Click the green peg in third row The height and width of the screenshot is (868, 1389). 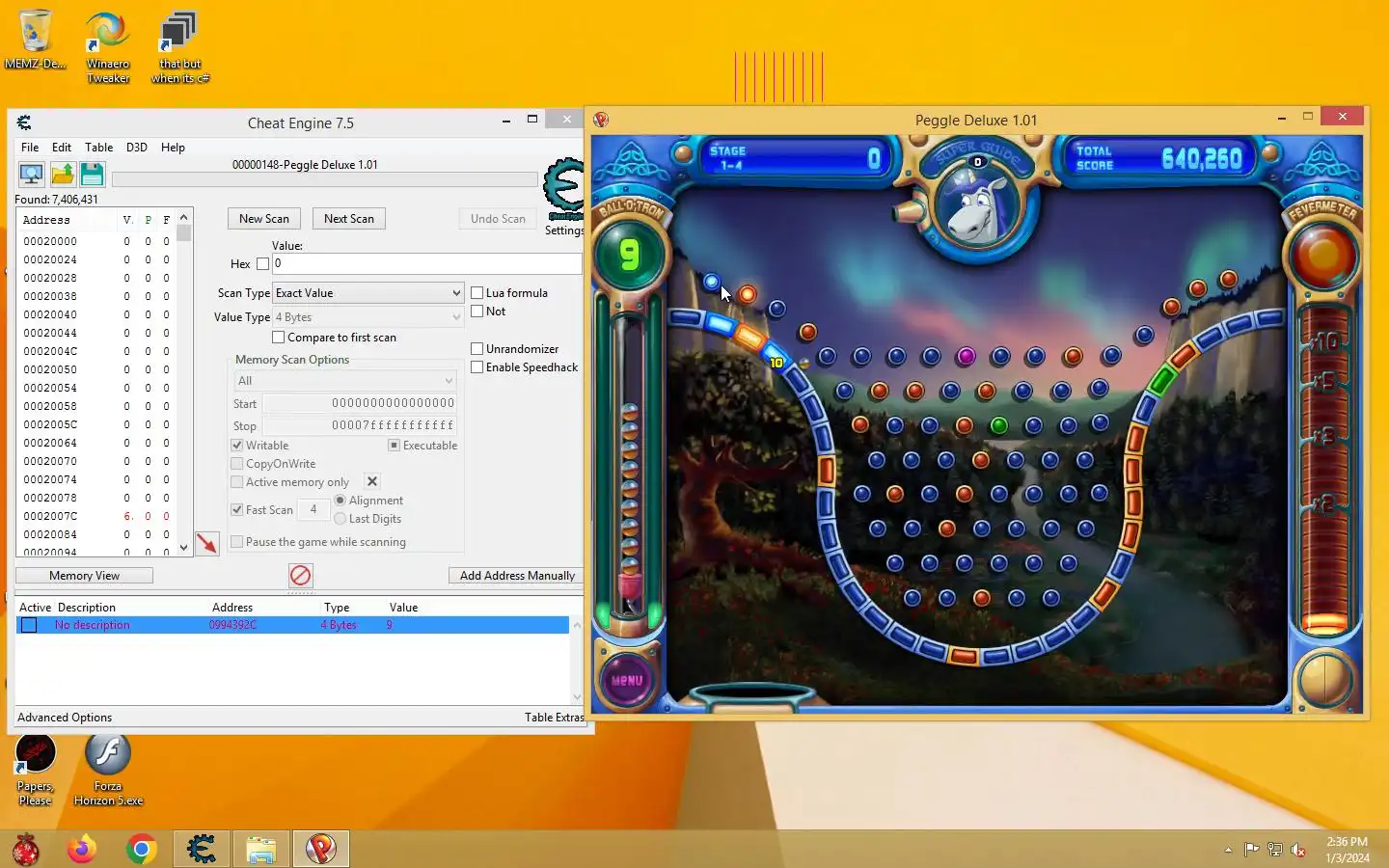tap(999, 425)
